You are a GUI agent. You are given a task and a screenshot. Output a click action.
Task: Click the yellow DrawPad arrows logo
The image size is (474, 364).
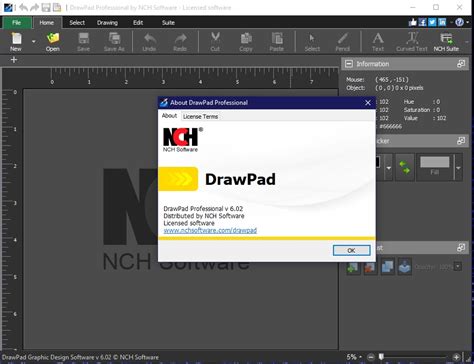[178, 179]
